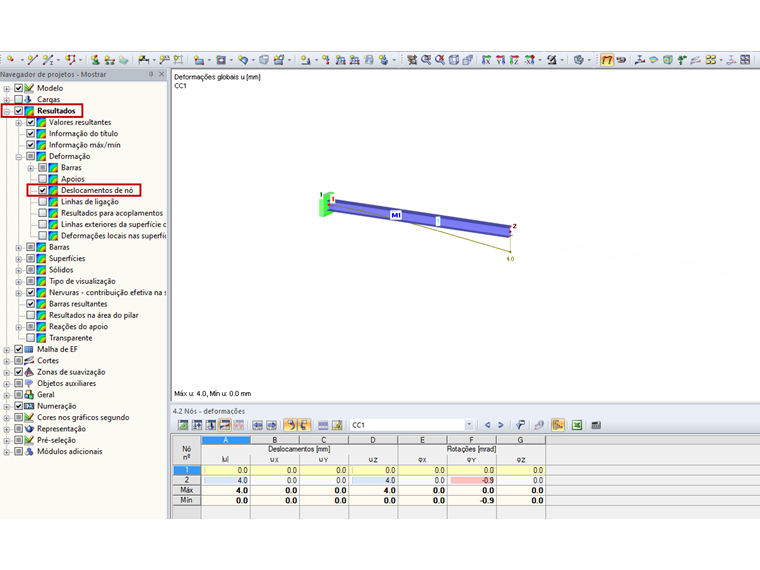760x570 pixels.
Task: Export table to Excel icon
Action: 577,425
